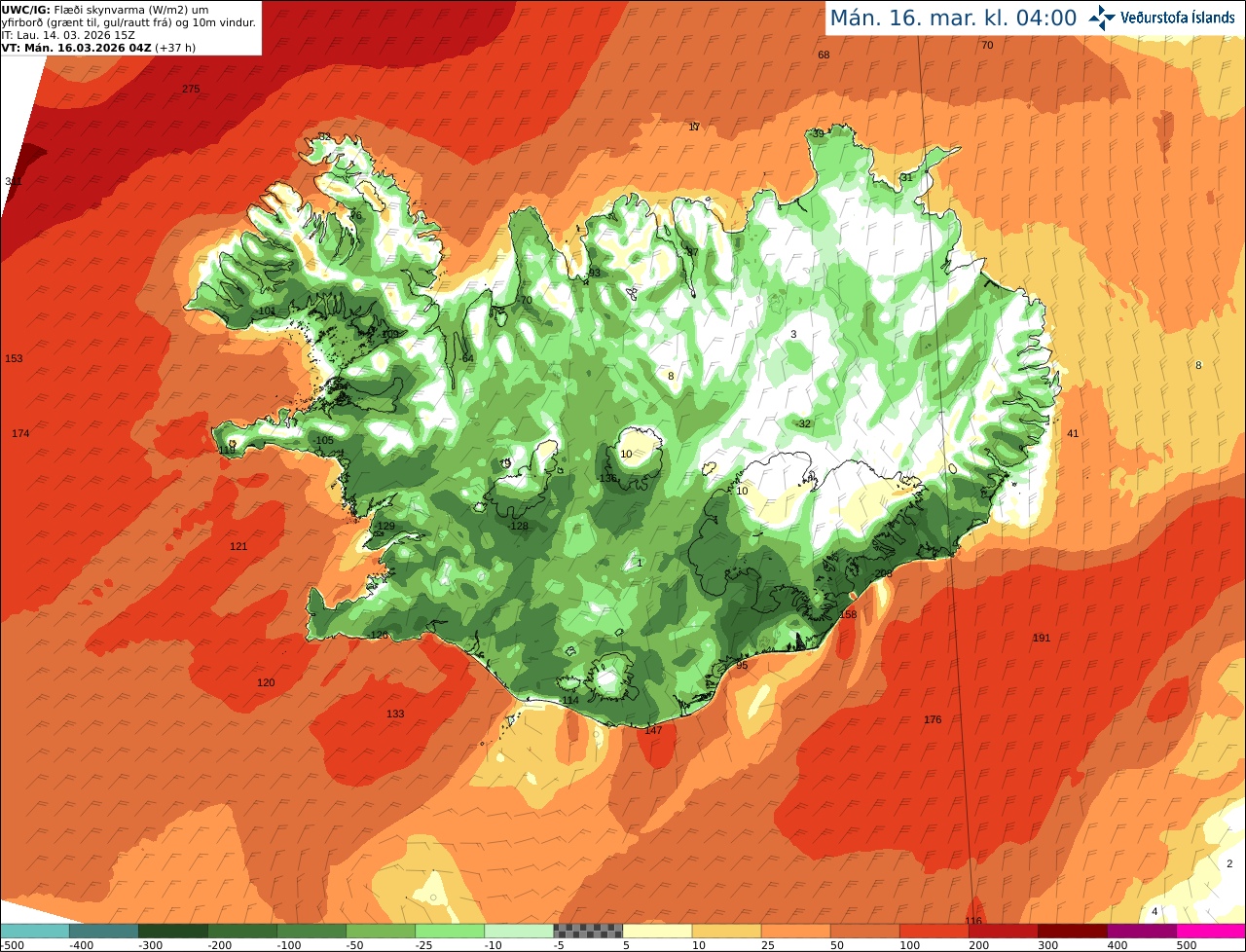Click the -32 value in east Iceland

803,424
